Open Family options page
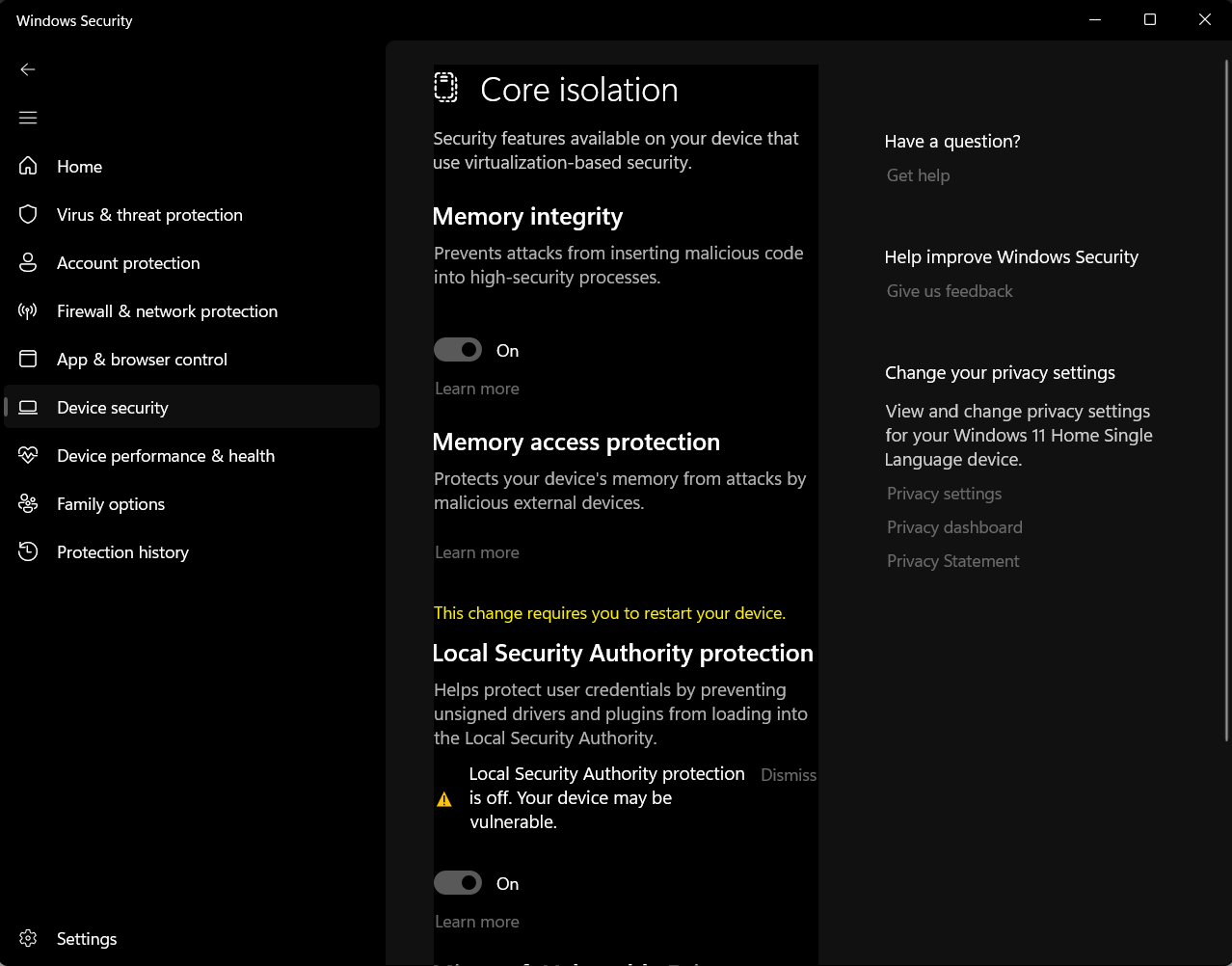 (191, 503)
